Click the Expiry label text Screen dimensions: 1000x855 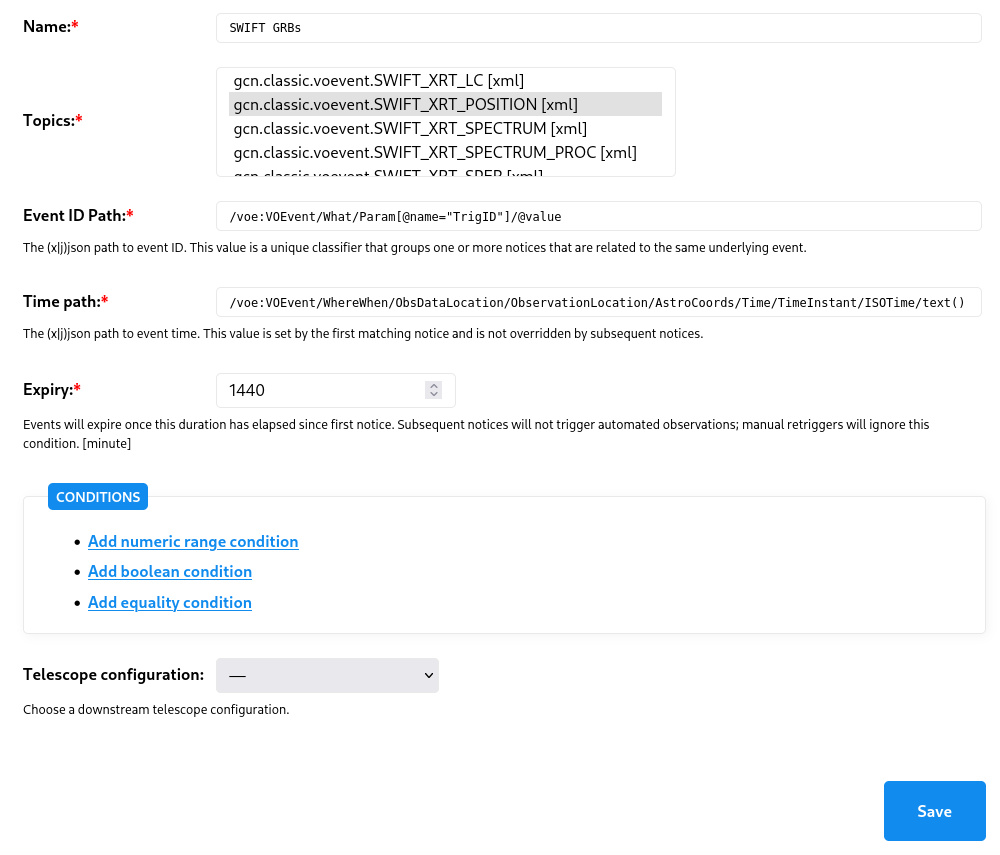pos(46,389)
